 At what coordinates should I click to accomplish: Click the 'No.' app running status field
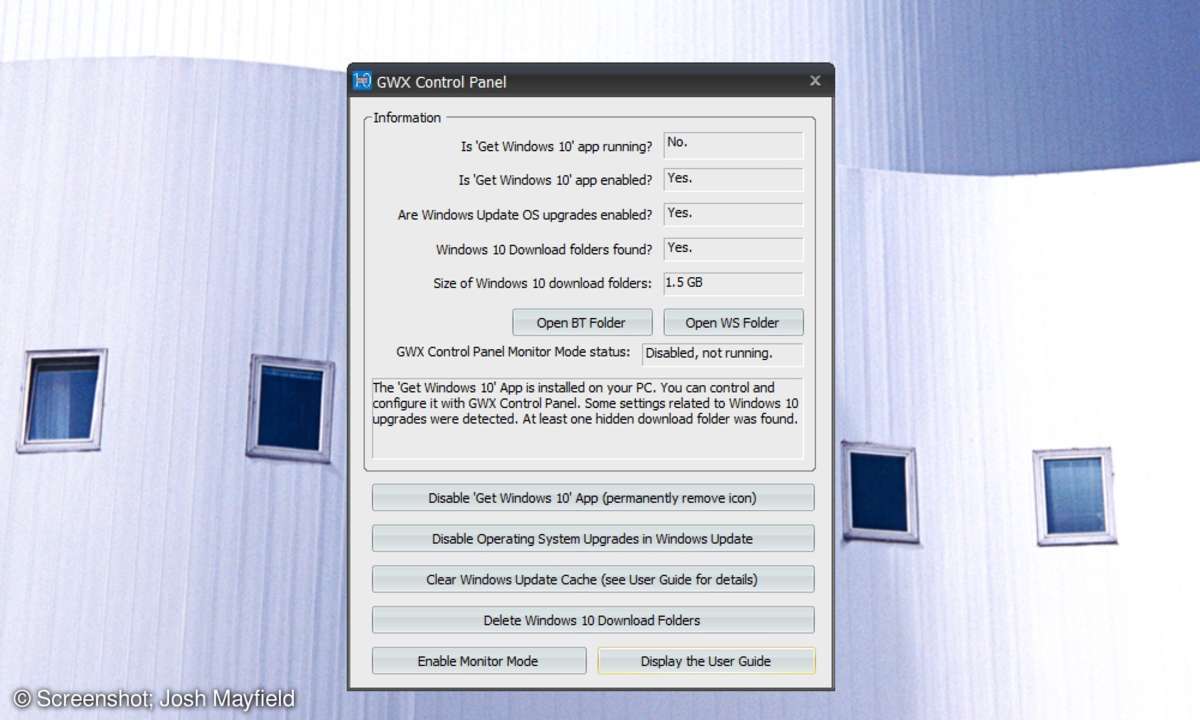733,145
